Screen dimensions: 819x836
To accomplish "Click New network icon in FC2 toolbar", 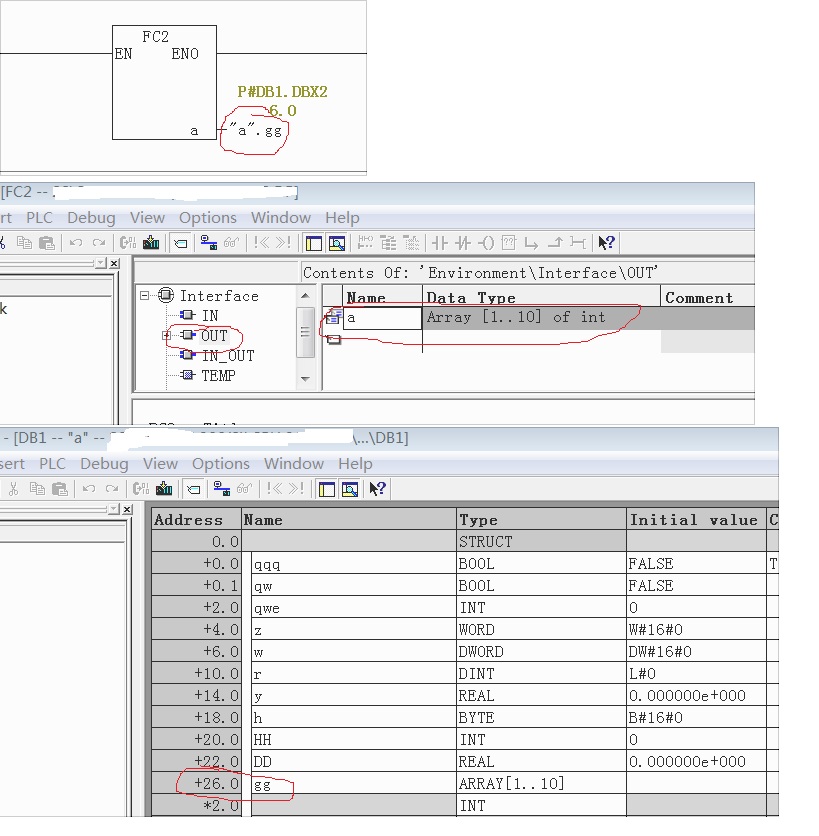I will [365, 243].
